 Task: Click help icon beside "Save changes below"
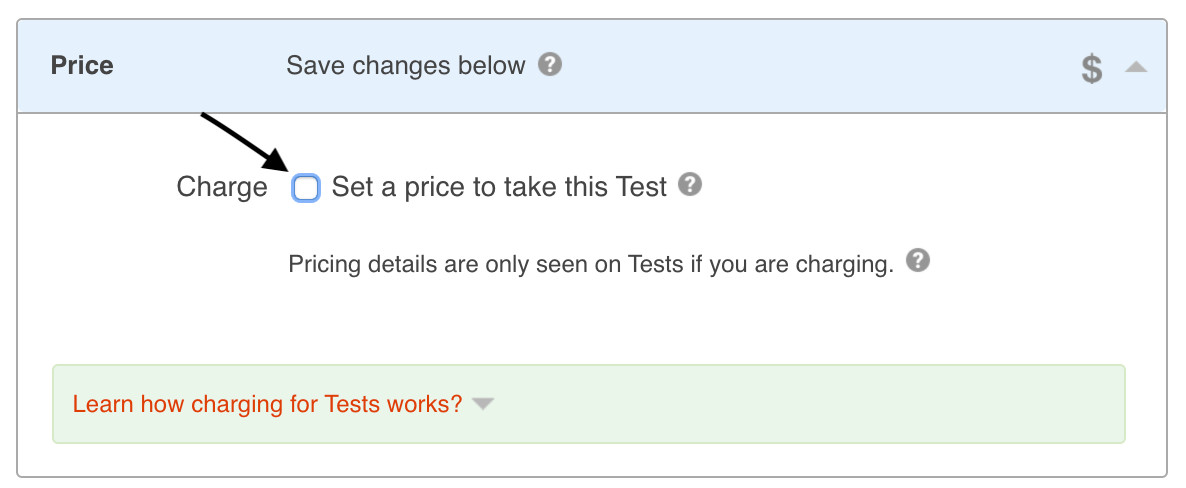coord(550,65)
